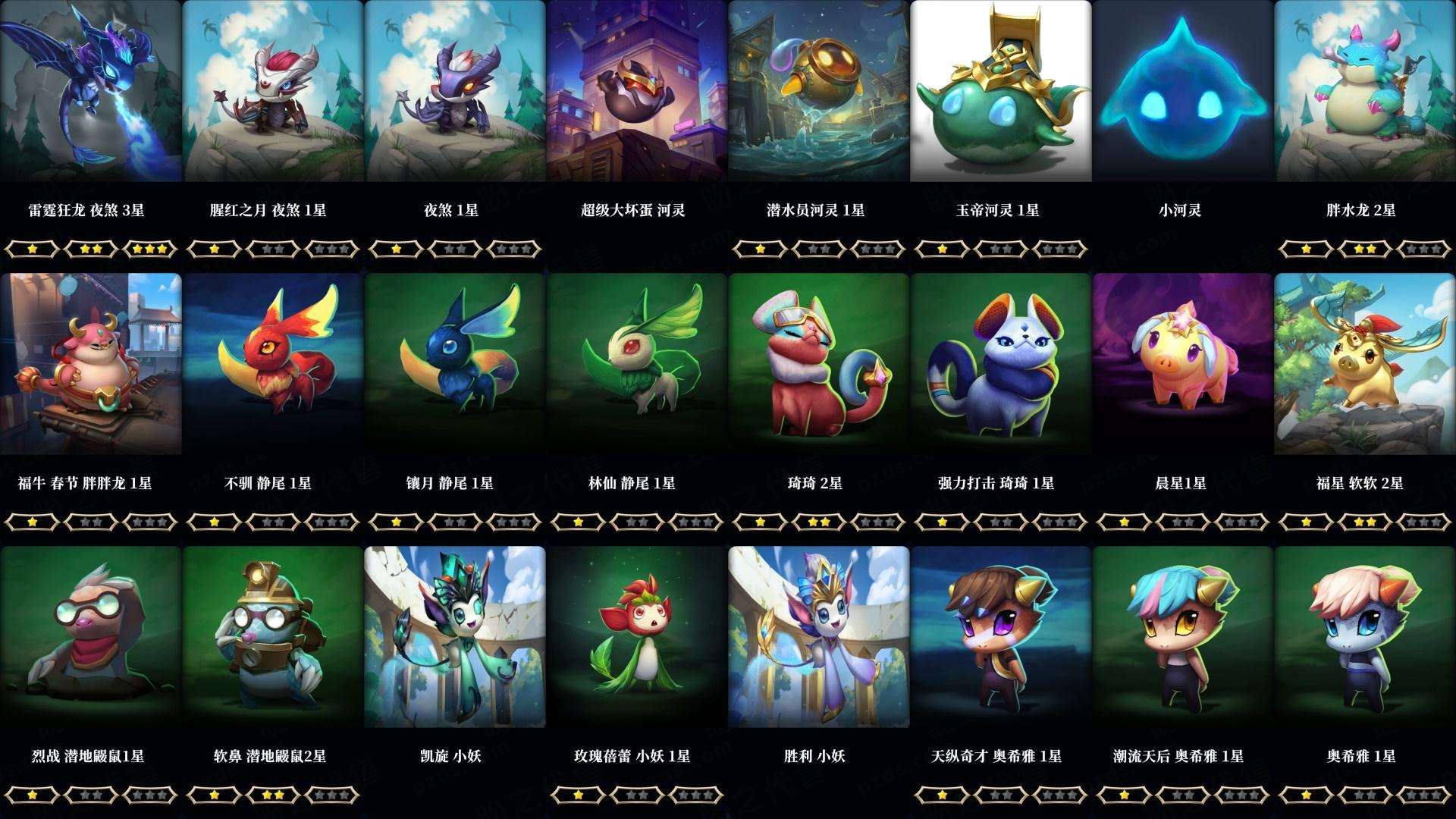
Task: Click the one-star badge under 林仙 静尾
Action: pyautogui.click(x=578, y=522)
